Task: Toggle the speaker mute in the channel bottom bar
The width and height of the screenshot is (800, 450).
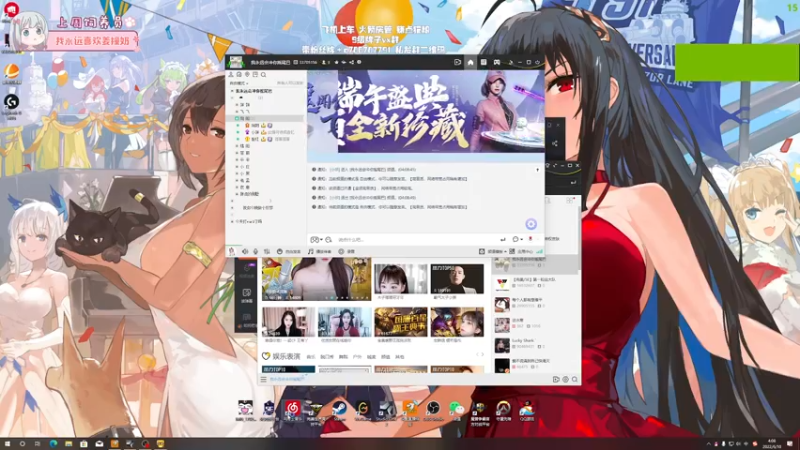Action: tap(245, 252)
